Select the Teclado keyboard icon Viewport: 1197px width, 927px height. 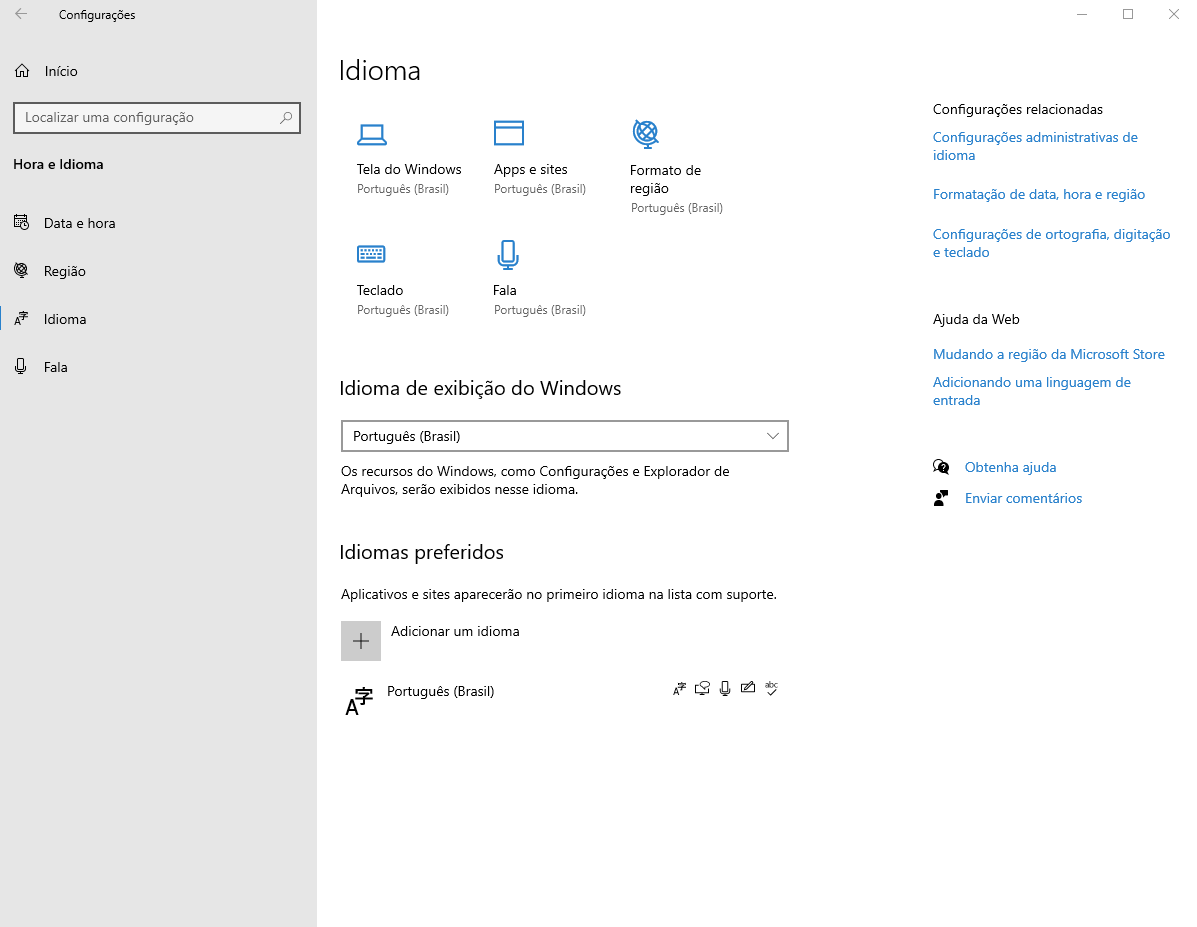tap(371, 254)
